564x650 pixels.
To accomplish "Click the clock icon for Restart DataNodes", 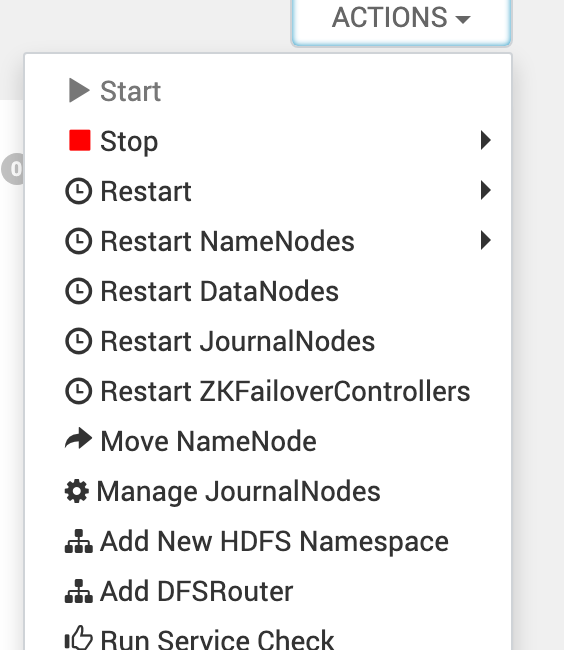I will click(x=78, y=291).
